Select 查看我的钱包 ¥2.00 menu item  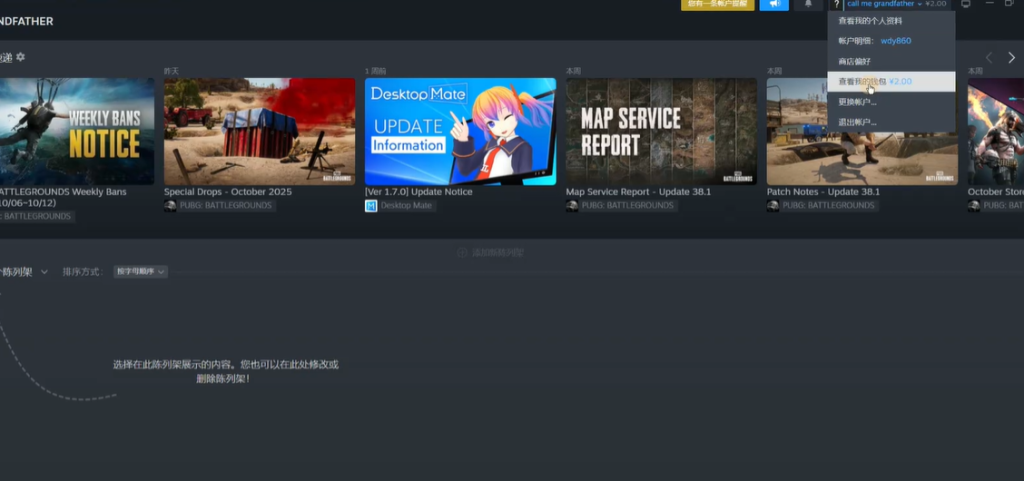tap(875, 81)
